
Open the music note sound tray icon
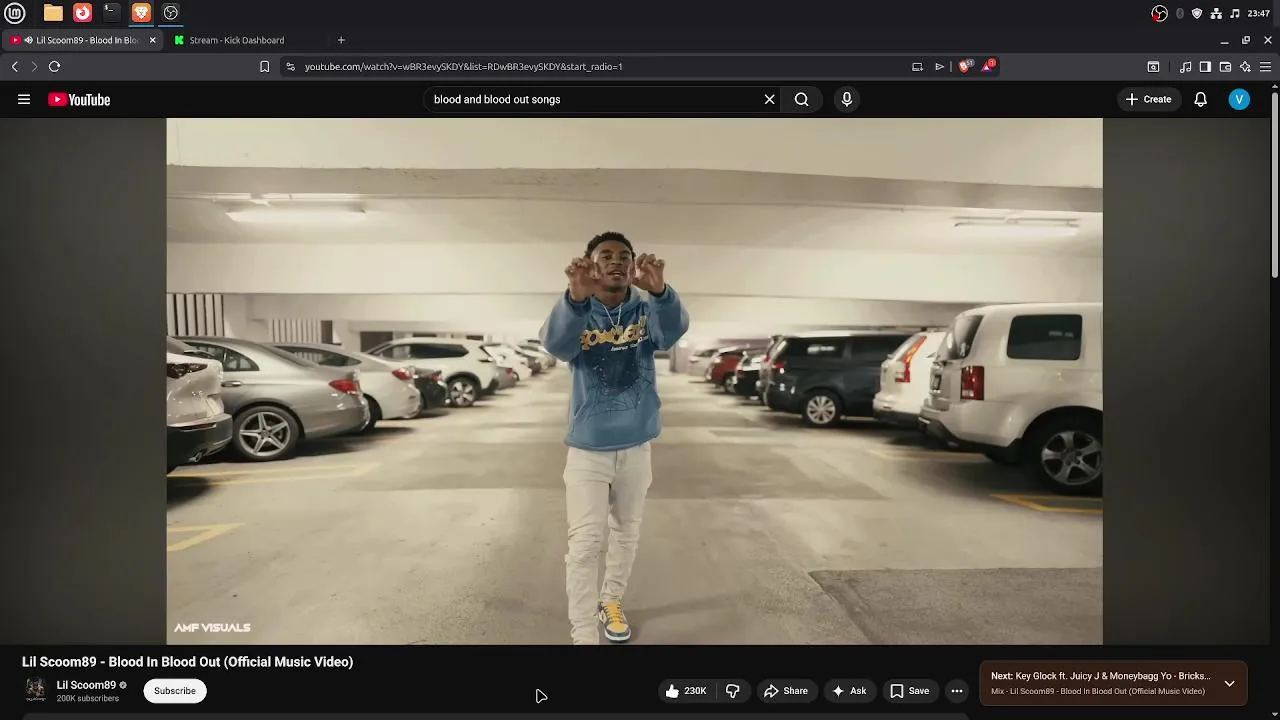(1235, 13)
